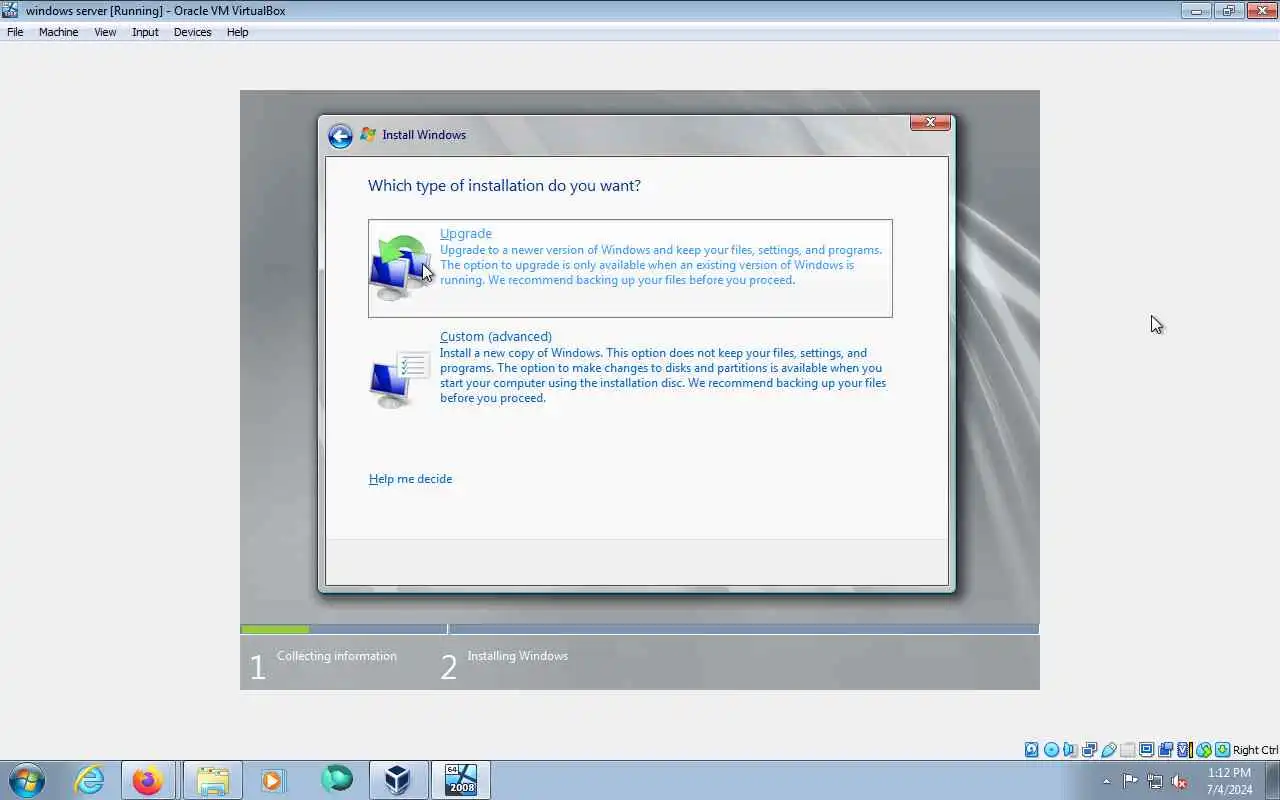1280x800 pixels.
Task: Open the Machine menu
Action: coord(58,32)
